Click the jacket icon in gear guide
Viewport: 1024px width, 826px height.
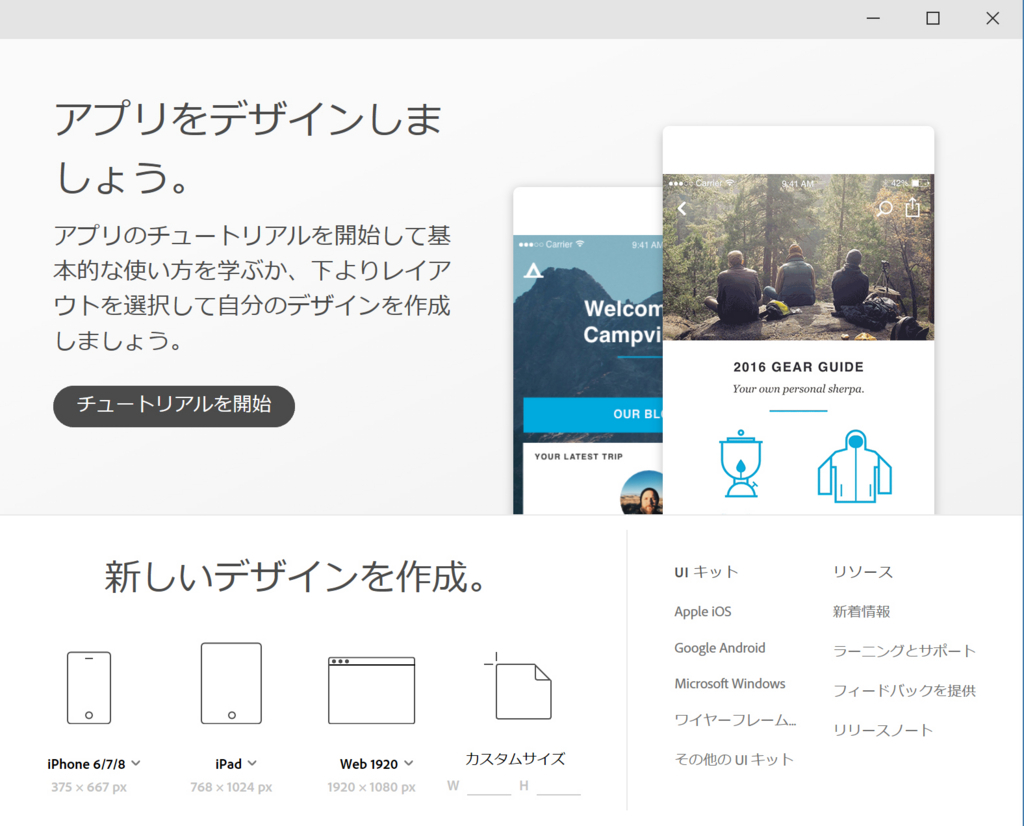[855, 466]
